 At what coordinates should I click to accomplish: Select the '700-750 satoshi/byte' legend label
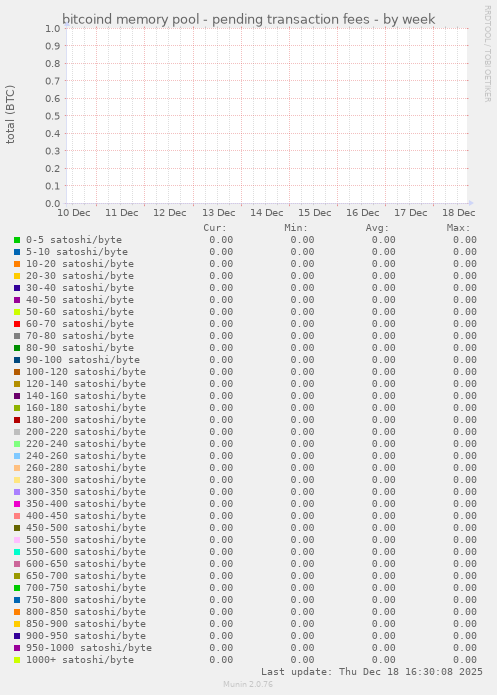click(x=86, y=588)
